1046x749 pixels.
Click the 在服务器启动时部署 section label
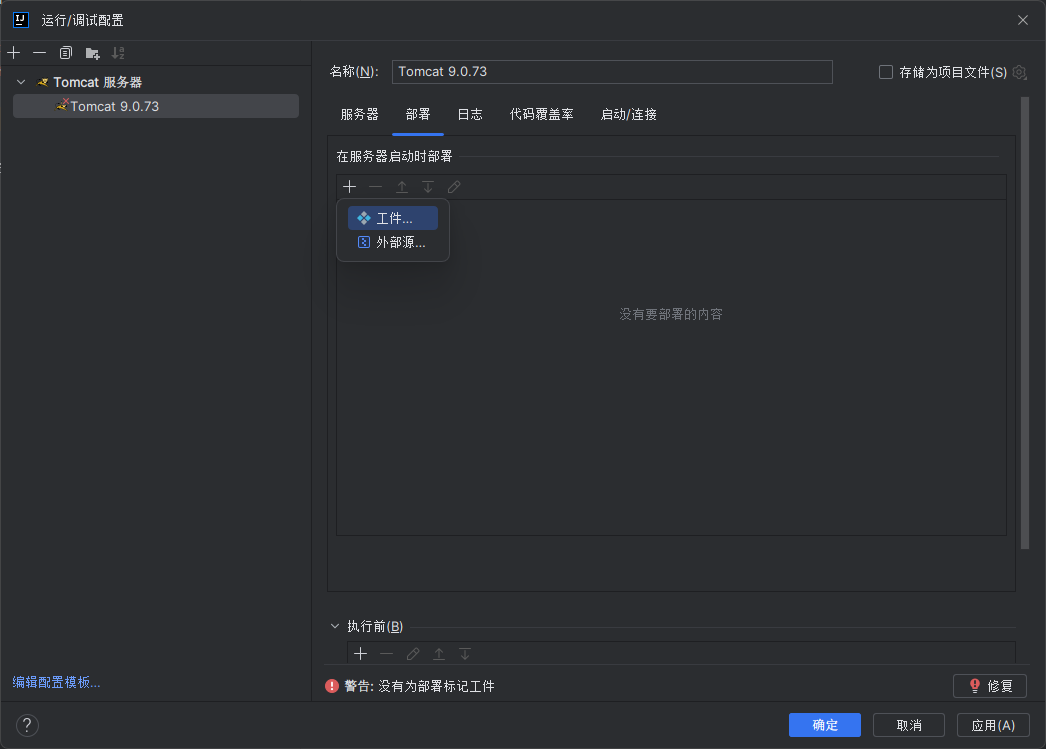point(394,156)
